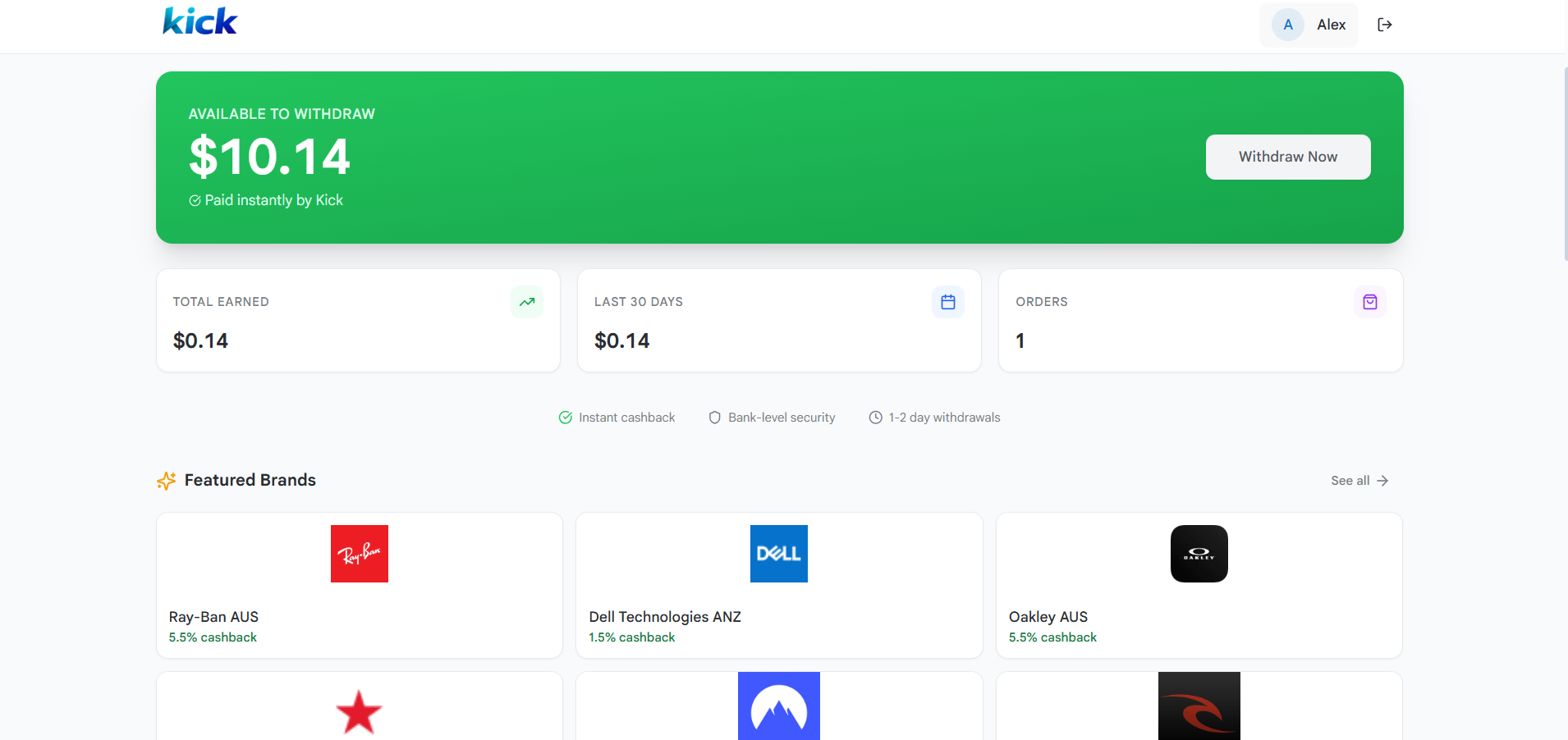Open the See all brands link
1568x740 pixels.
[x=1359, y=481]
